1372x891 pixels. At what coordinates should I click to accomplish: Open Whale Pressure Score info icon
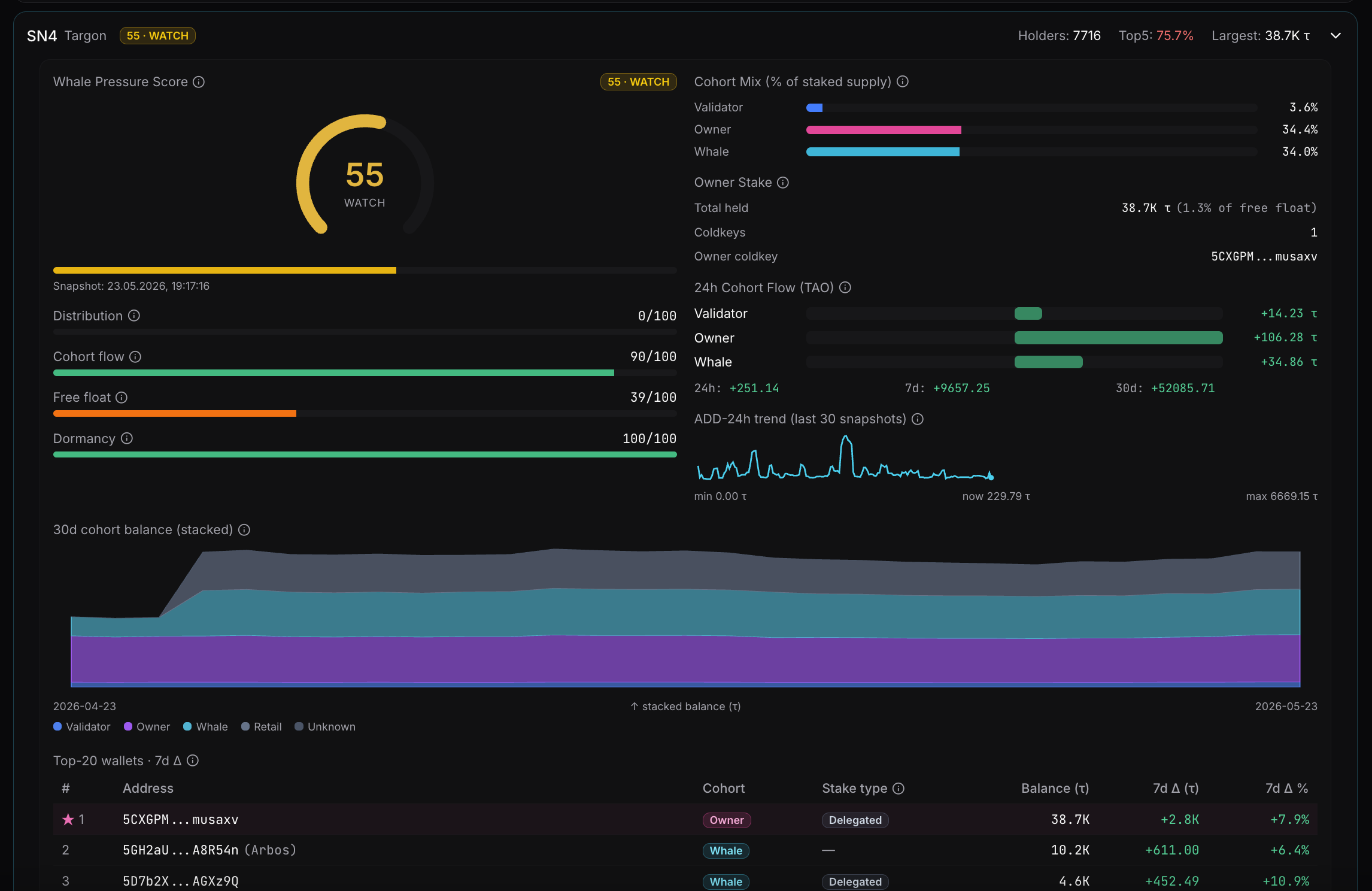(199, 82)
